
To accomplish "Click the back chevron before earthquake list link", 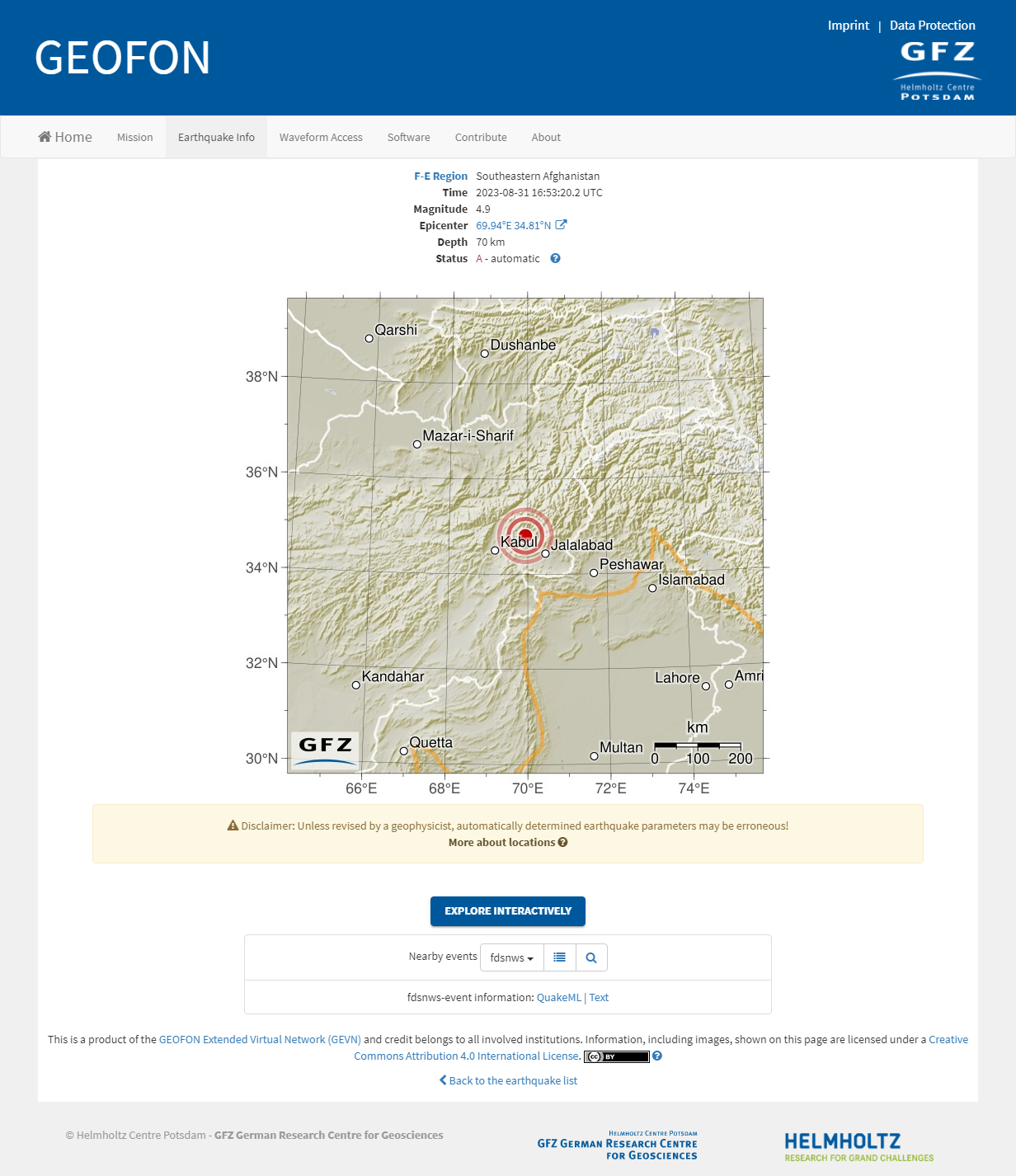I will [442, 1080].
